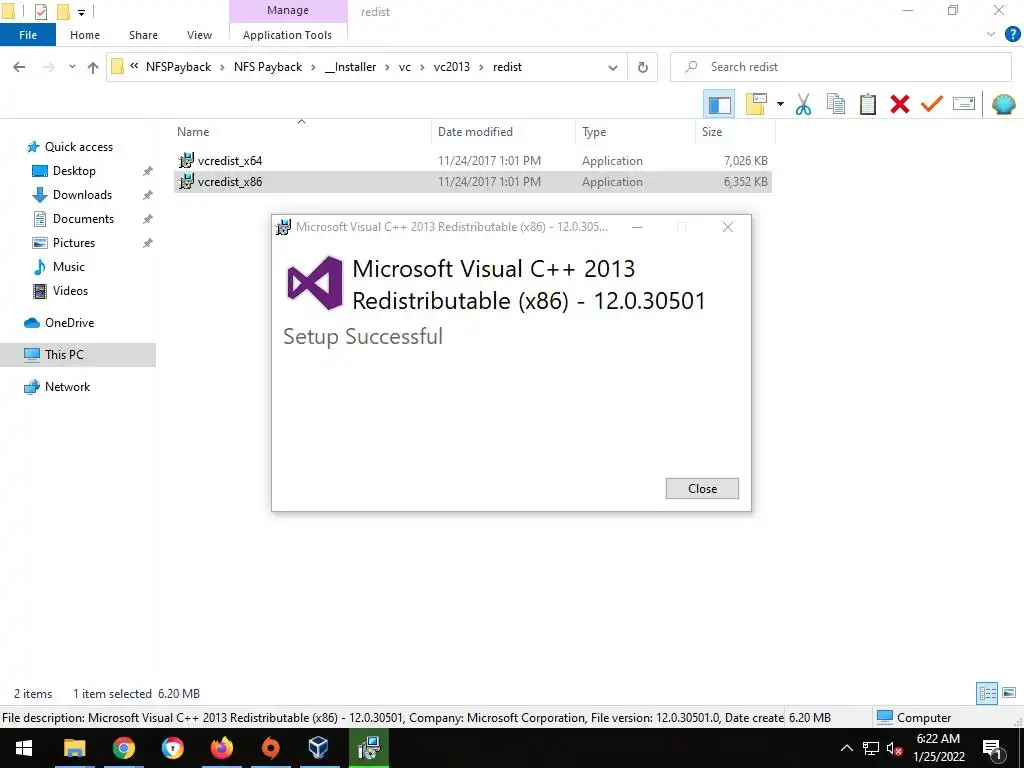Click the Cut scissors icon
Screen dimensions: 1024x768
pyautogui.click(x=804, y=104)
